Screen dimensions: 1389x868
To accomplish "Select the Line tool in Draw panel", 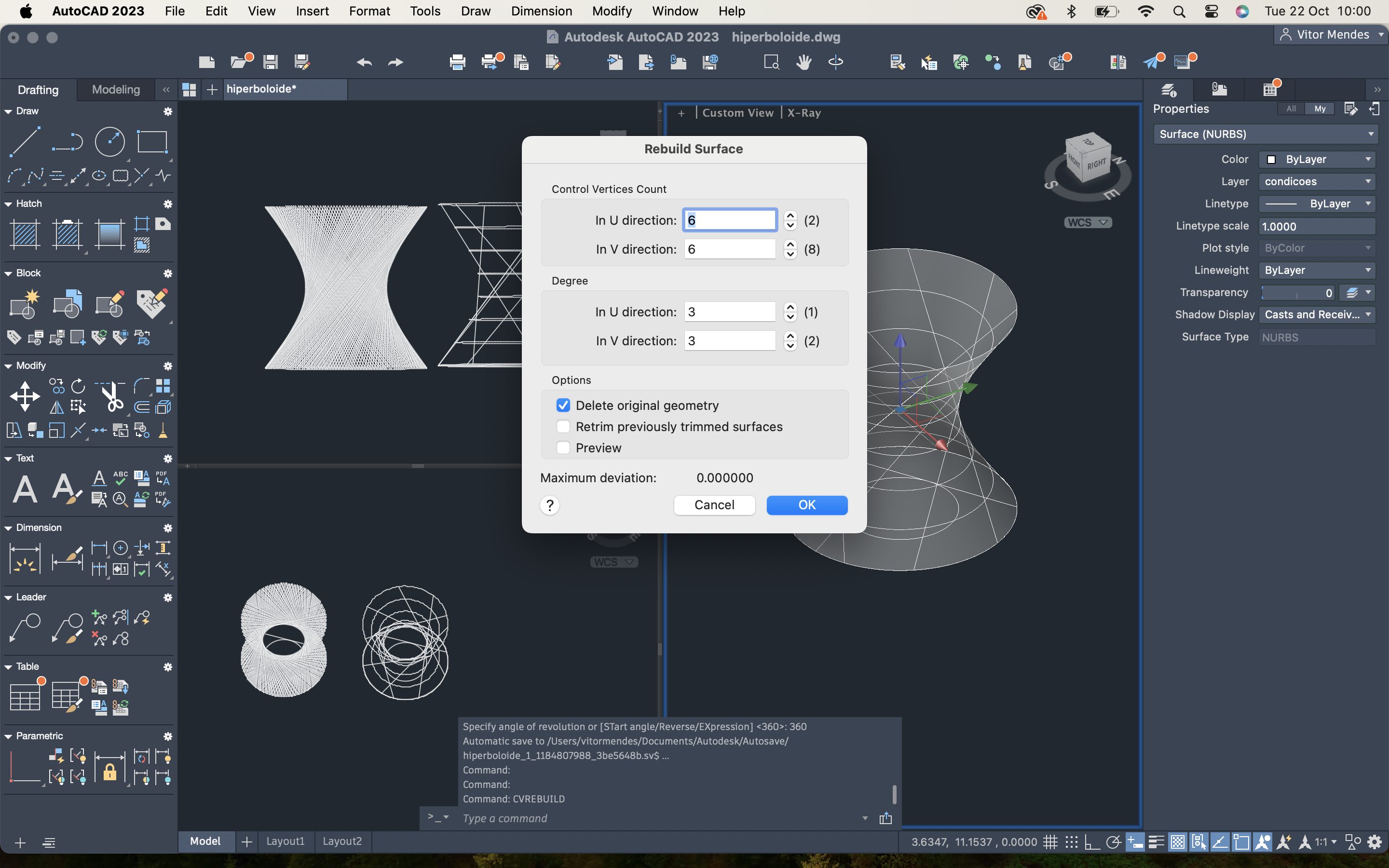I will (25, 141).
